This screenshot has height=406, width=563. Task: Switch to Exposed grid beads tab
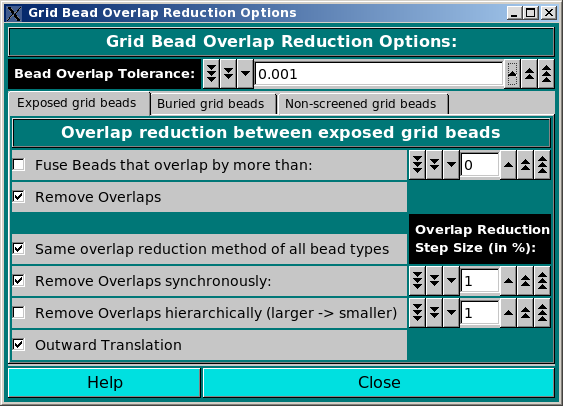pyautogui.click(x=79, y=103)
